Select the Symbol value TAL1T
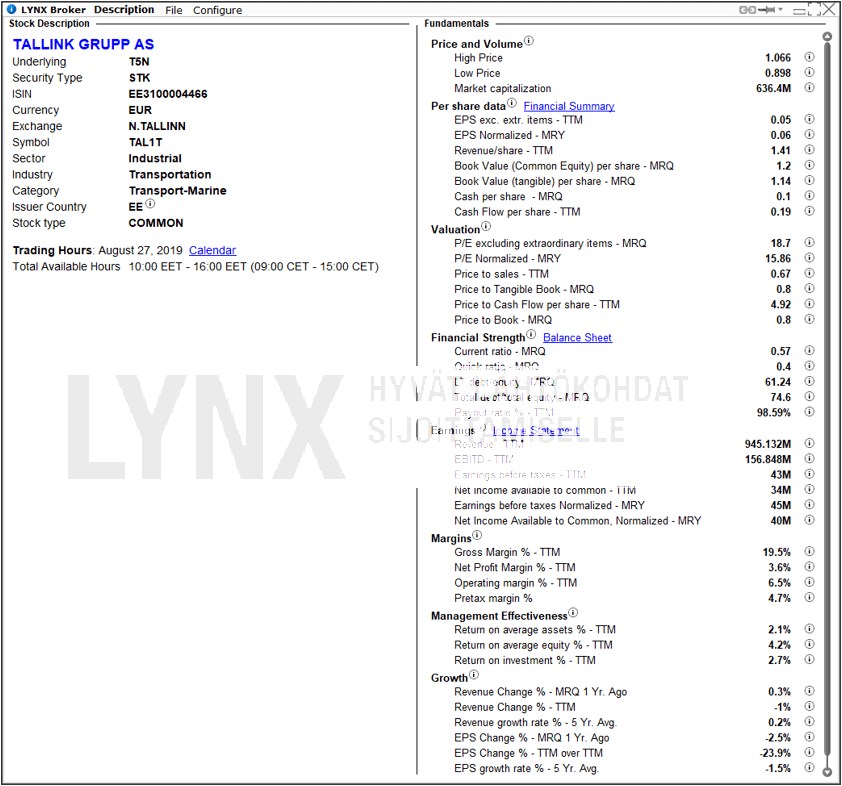The image size is (842, 786). [146, 142]
